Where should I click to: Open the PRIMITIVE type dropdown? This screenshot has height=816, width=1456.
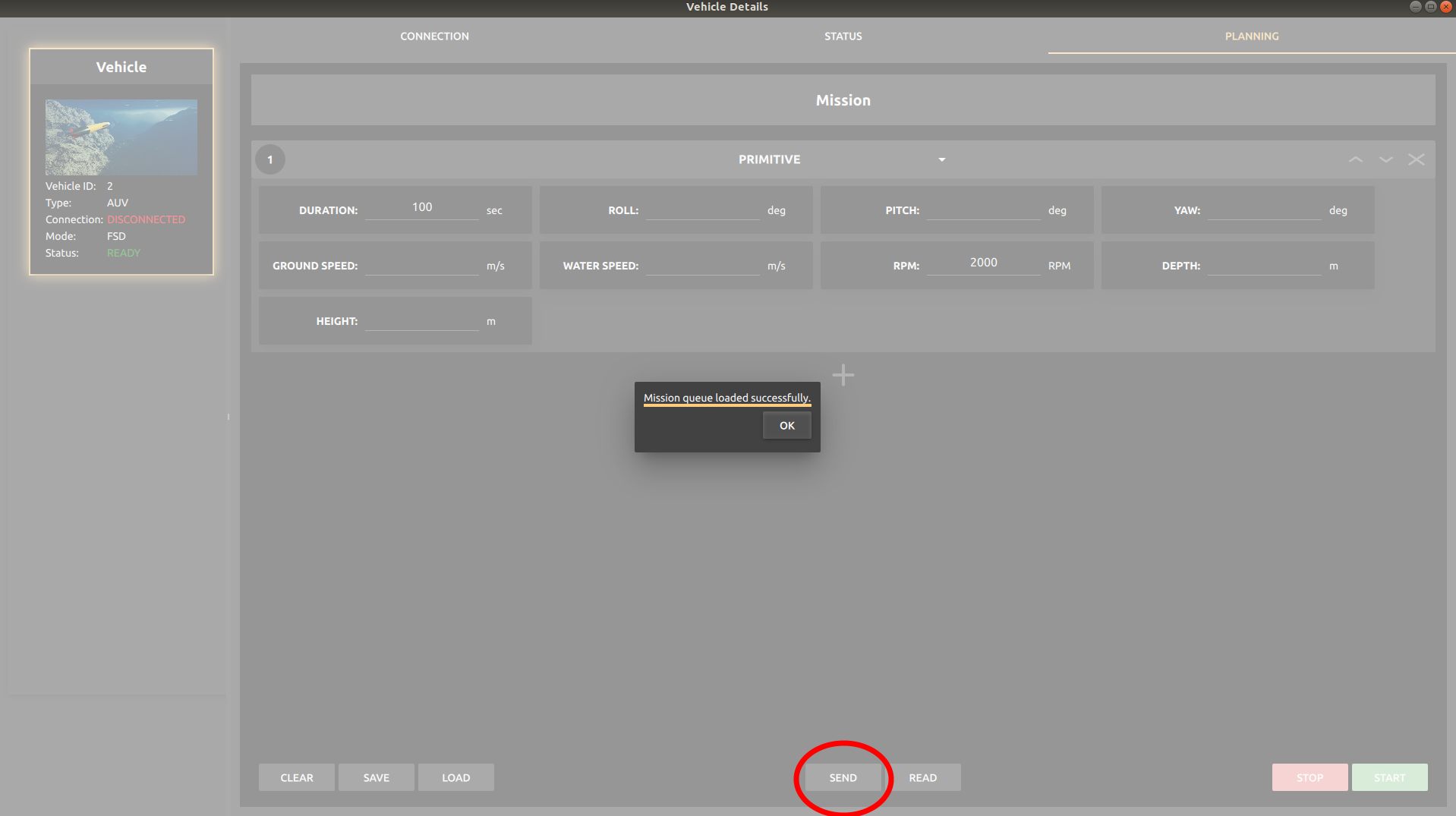(x=843, y=159)
